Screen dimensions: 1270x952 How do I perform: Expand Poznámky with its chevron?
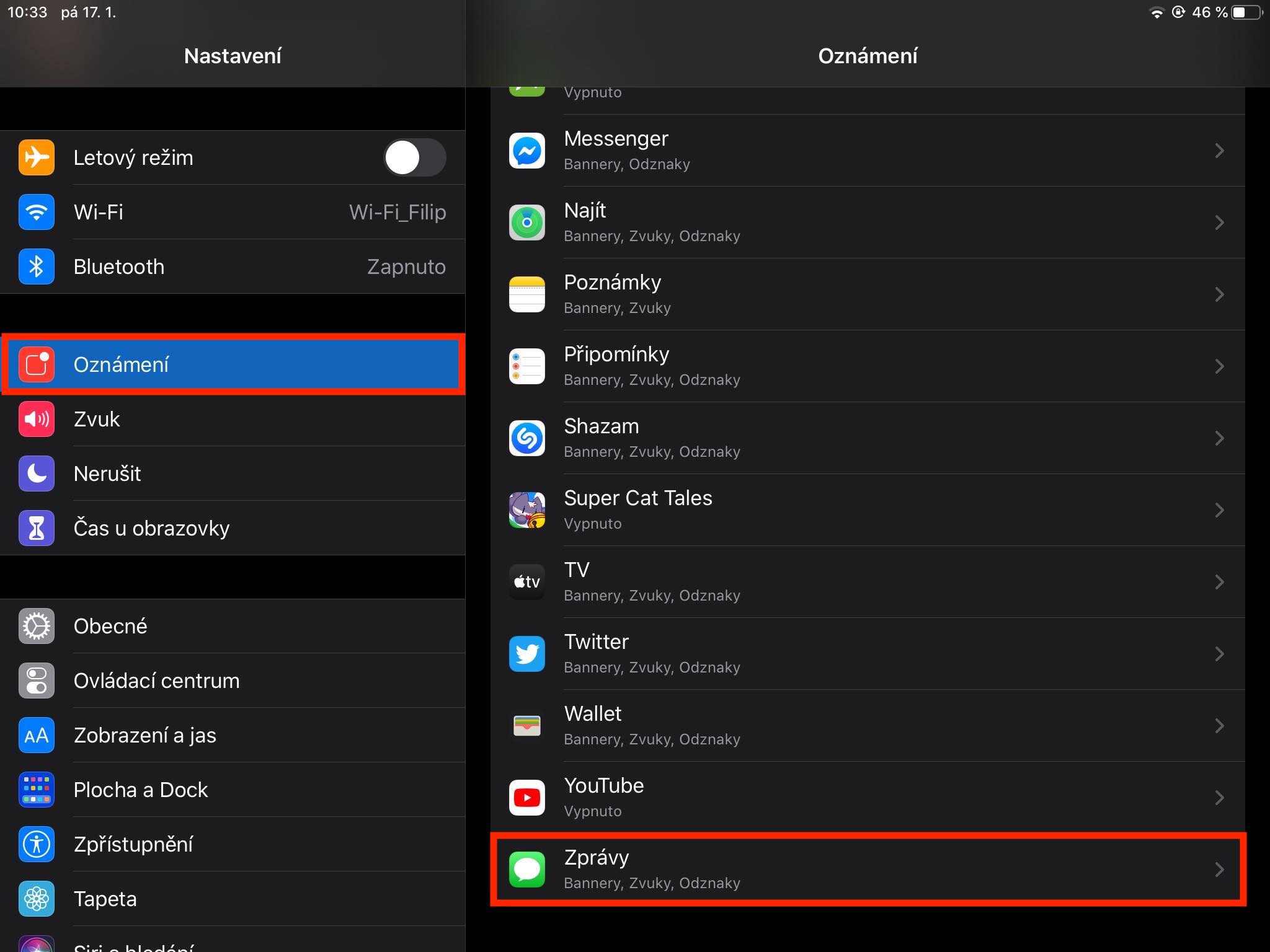(x=1219, y=294)
